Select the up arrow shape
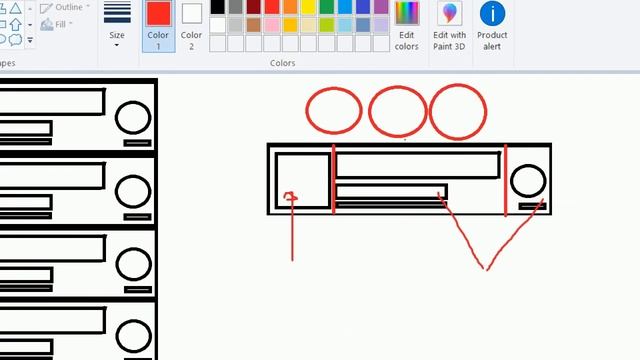640x360 pixels. coord(16,24)
